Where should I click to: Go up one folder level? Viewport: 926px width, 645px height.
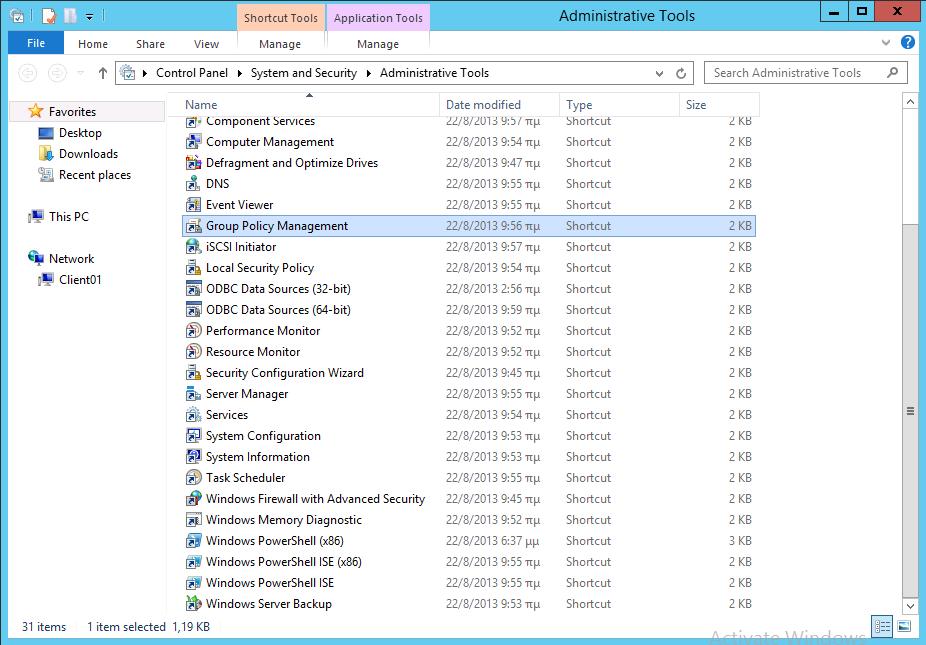[103, 73]
